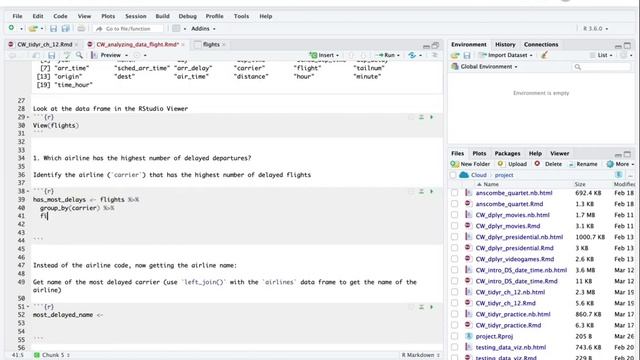Click the Upload button
Screen dimensions: 640x360
(512, 164)
